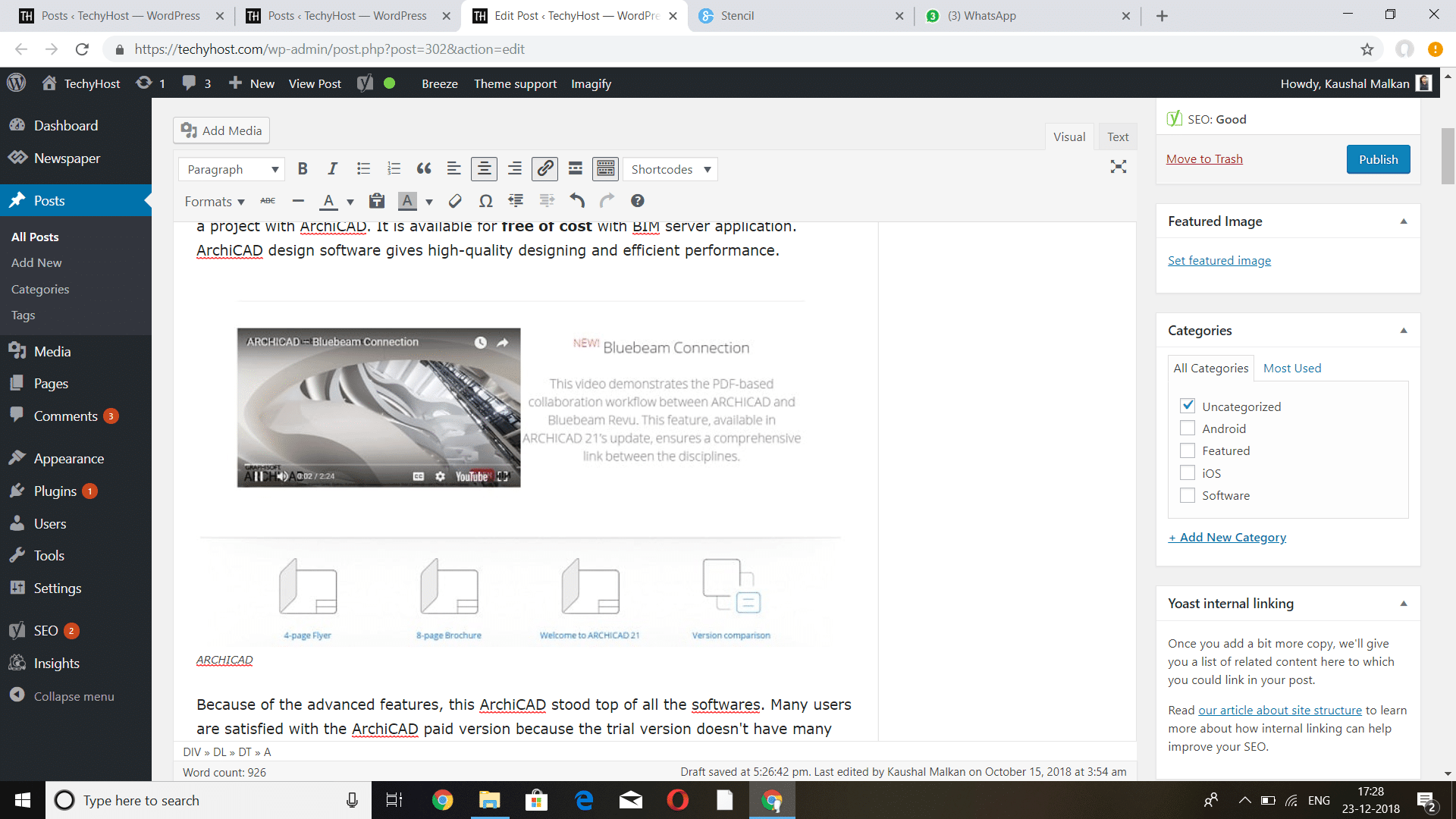1456x819 pixels.
Task: Click the insert/edit link icon
Action: (x=544, y=168)
